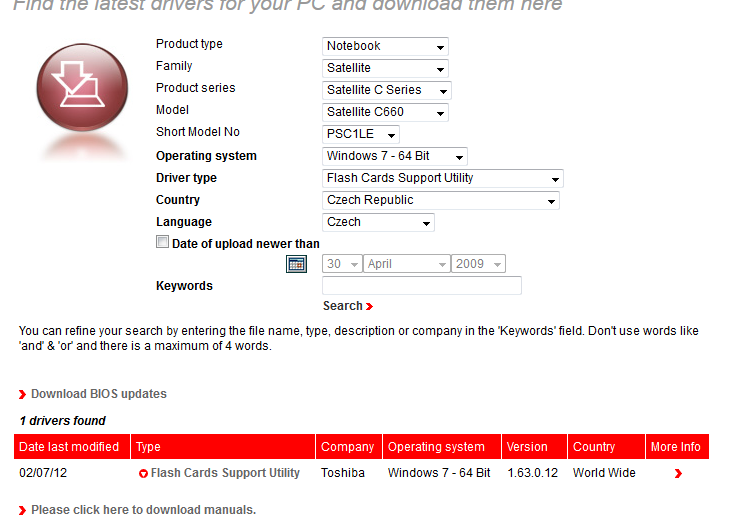Click the Country column header in results table
Image resolution: width=732 pixels, height=532 pixels.
click(607, 447)
